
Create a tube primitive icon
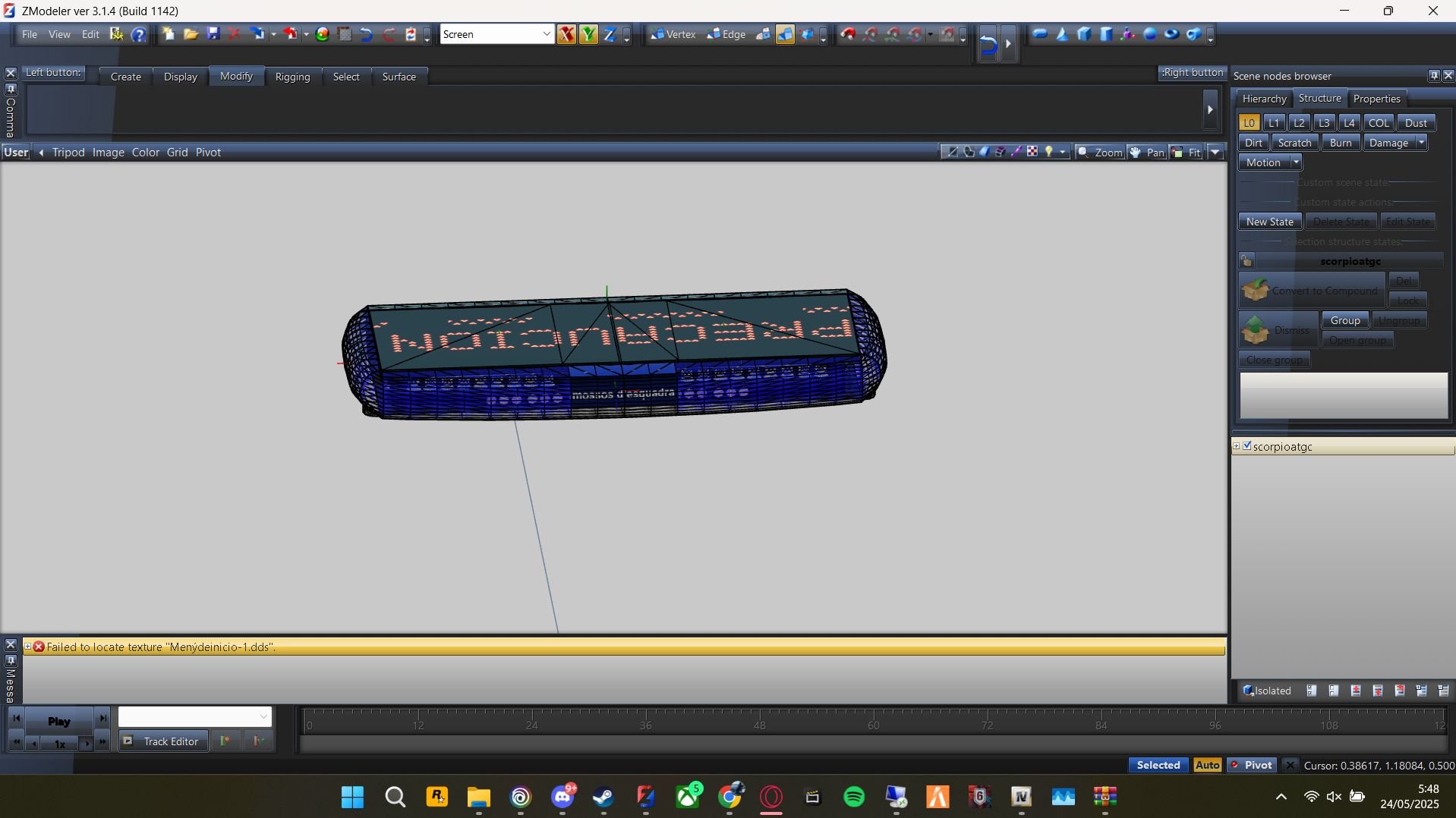(1194, 34)
